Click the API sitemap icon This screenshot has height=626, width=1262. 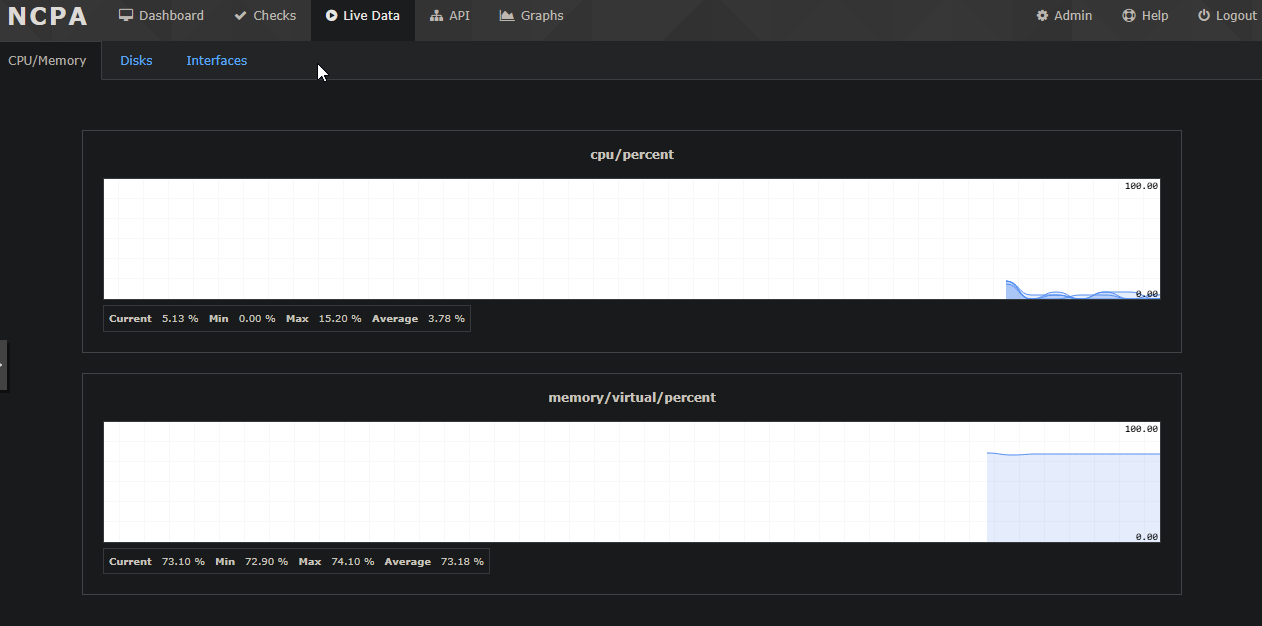tap(436, 16)
